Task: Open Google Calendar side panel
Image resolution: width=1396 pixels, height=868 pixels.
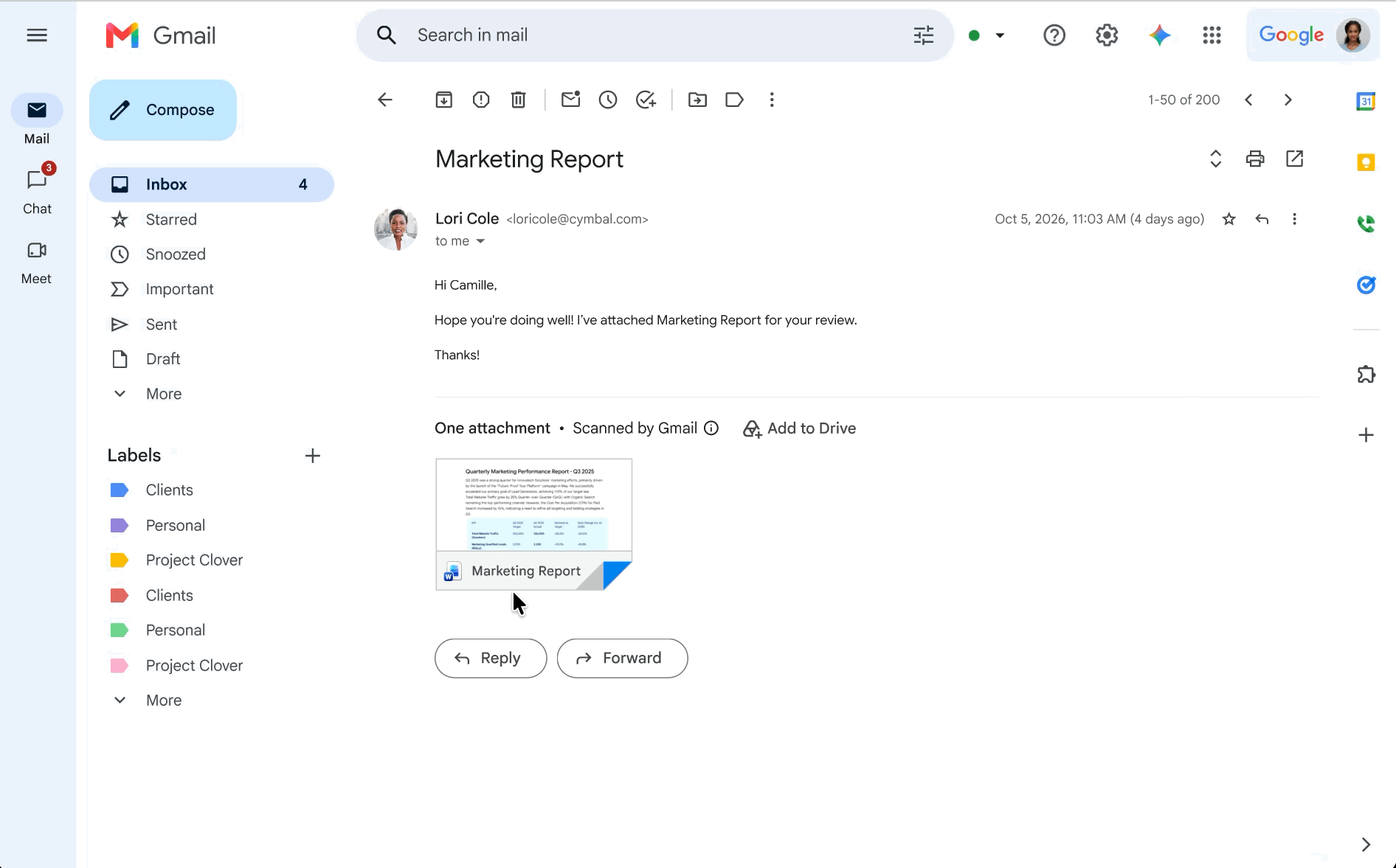Action: pos(1366,101)
